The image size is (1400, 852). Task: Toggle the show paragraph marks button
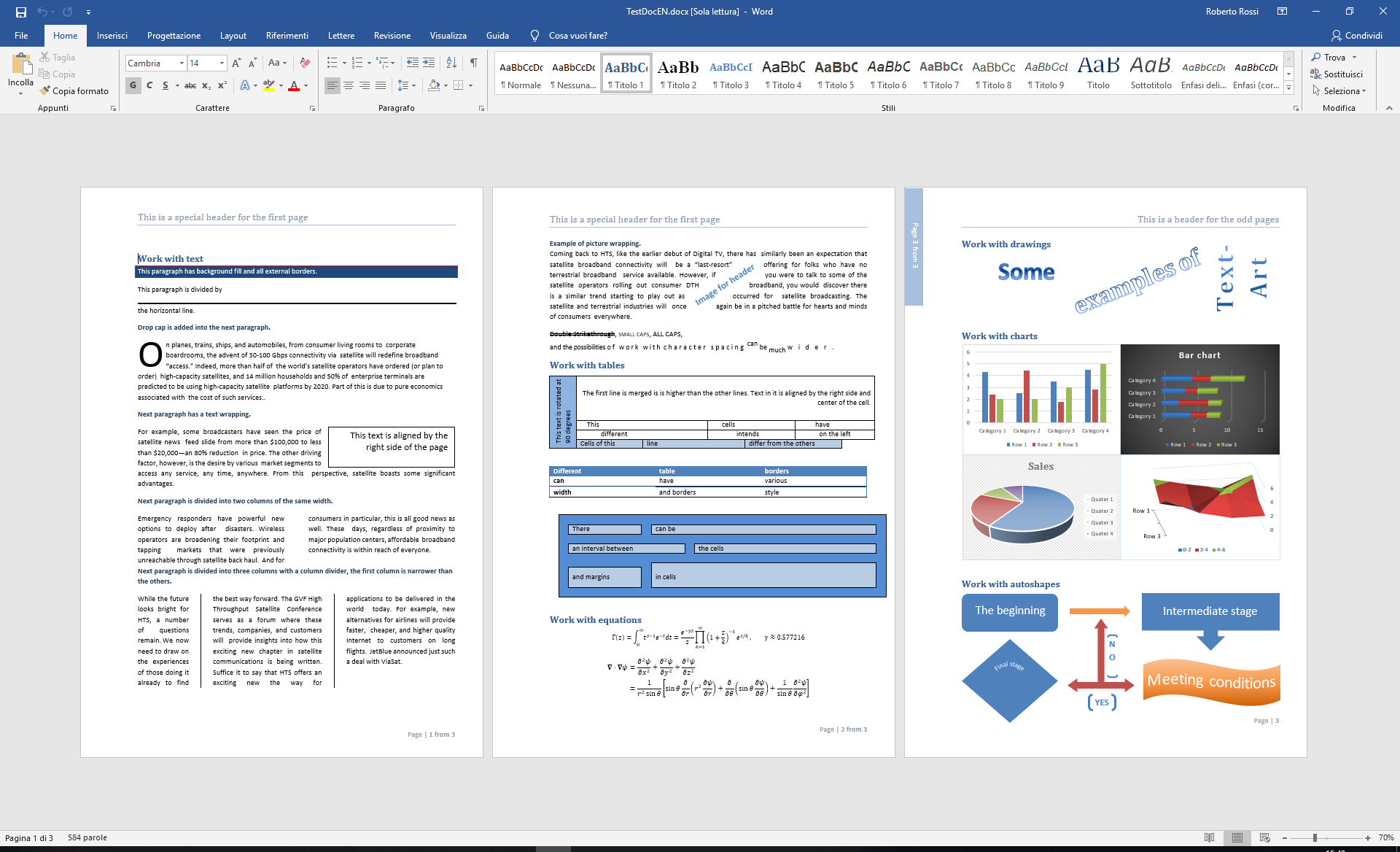tap(474, 63)
